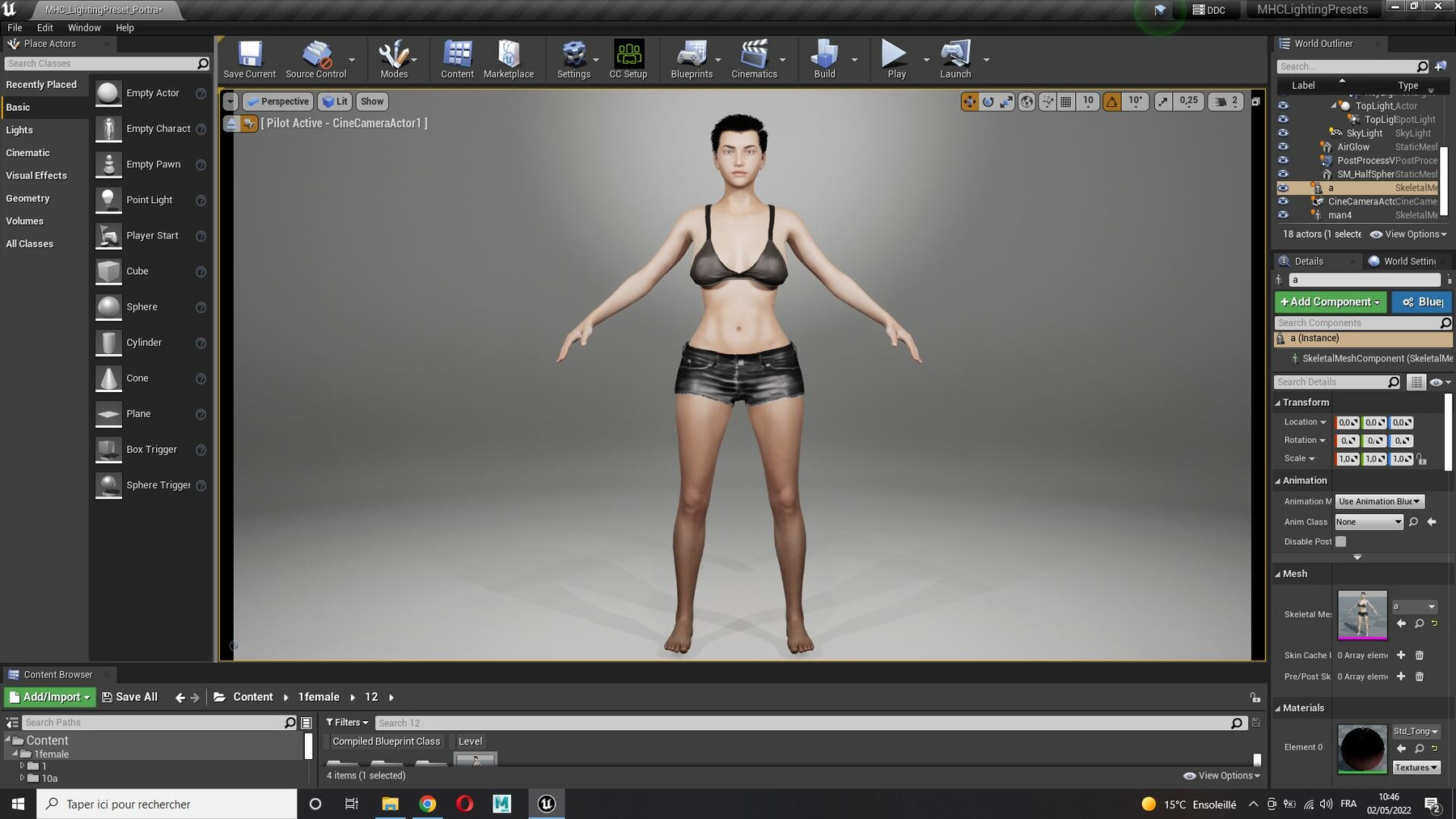The height and width of the screenshot is (819, 1456).
Task: Clear Pre/Post Skin array with trash icon
Action: tap(1419, 677)
